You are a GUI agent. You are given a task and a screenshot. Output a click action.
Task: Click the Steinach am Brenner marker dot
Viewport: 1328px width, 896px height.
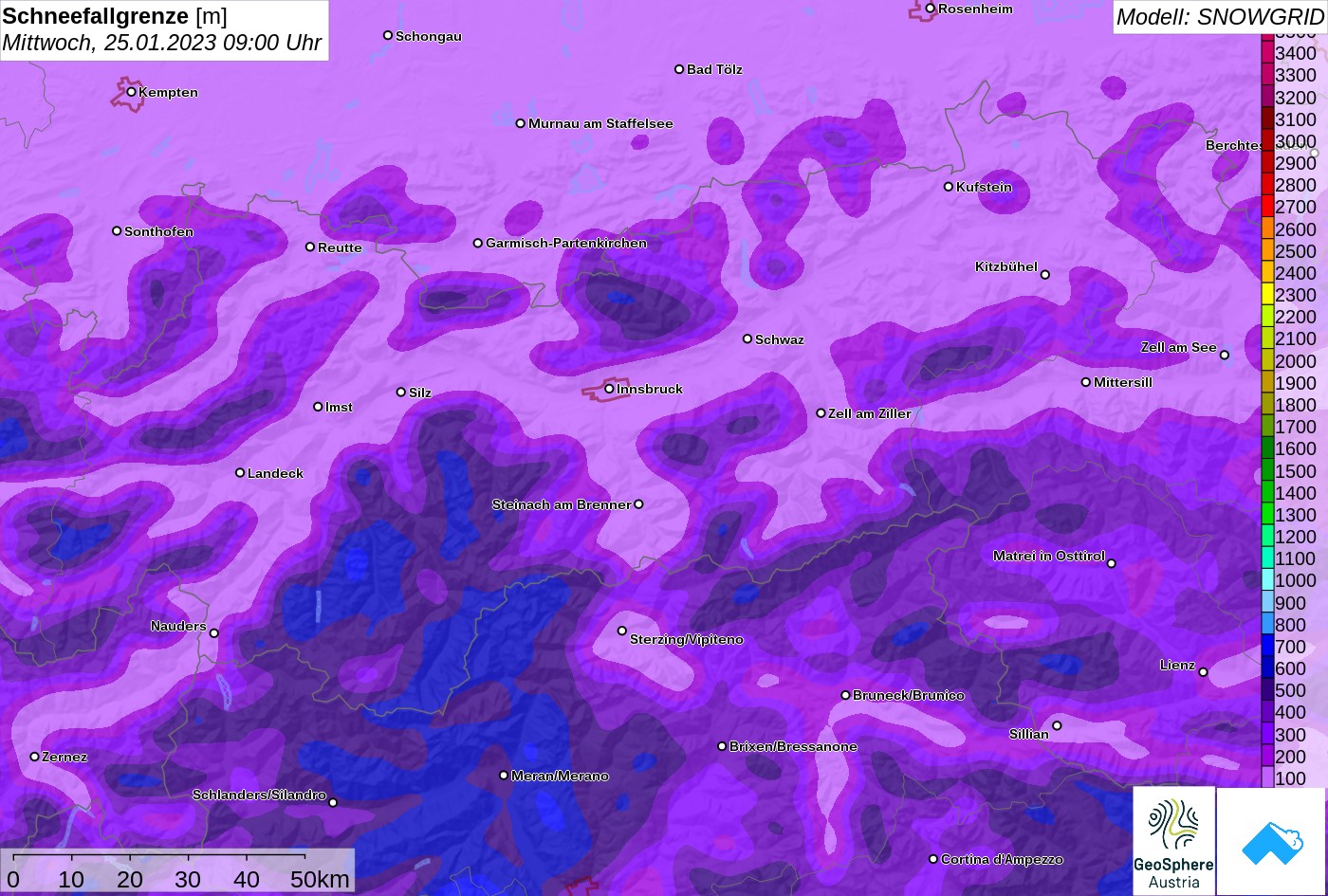pyautogui.click(x=638, y=504)
